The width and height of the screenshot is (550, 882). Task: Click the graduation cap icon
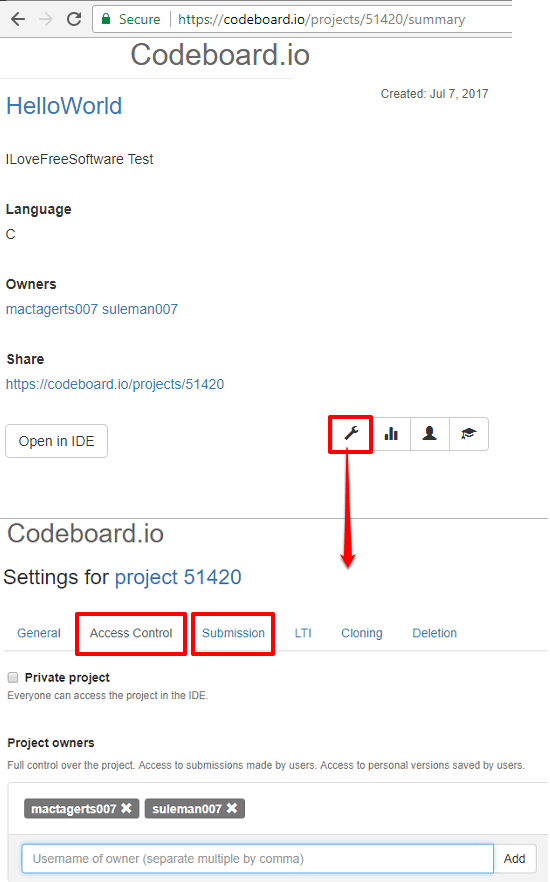468,434
